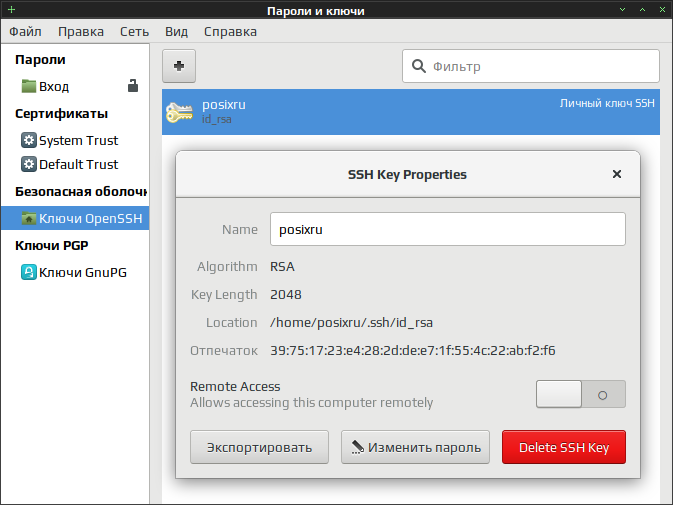Click the Экспортировать button
The height and width of the screenshot is (505, 673).
tap(259, 447)
